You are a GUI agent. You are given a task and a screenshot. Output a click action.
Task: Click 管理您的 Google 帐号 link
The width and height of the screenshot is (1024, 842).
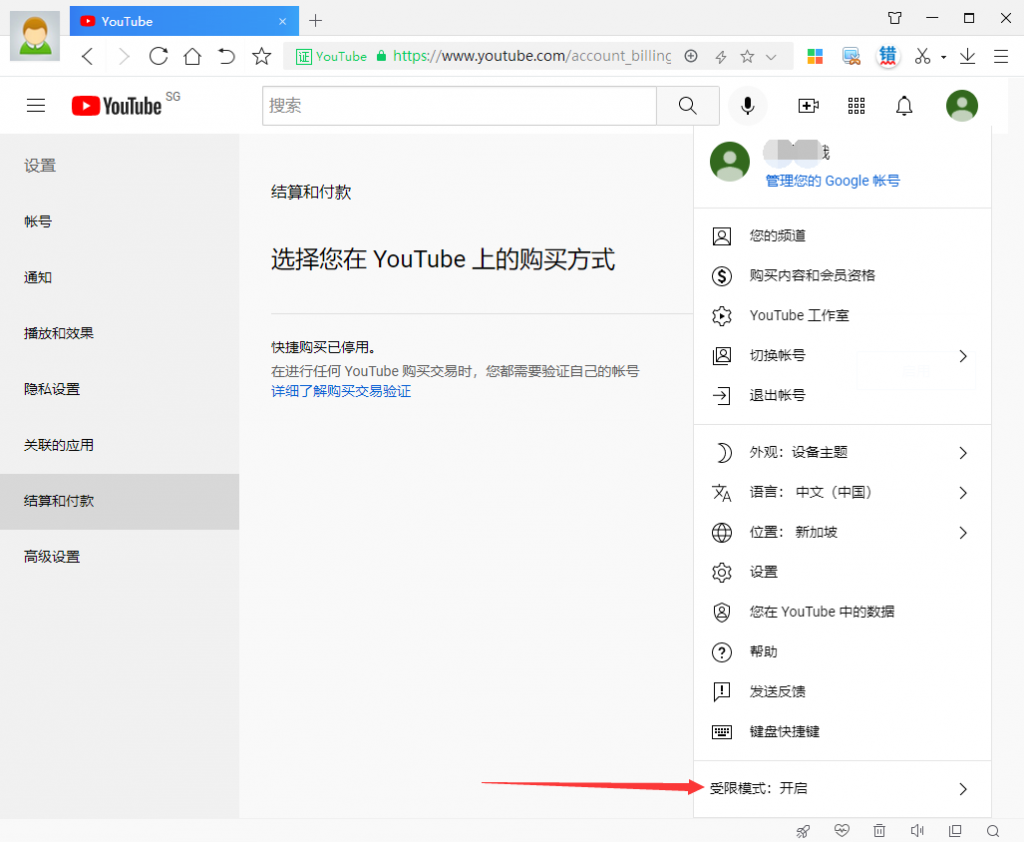pyautogui.click(x=833, y=181)
